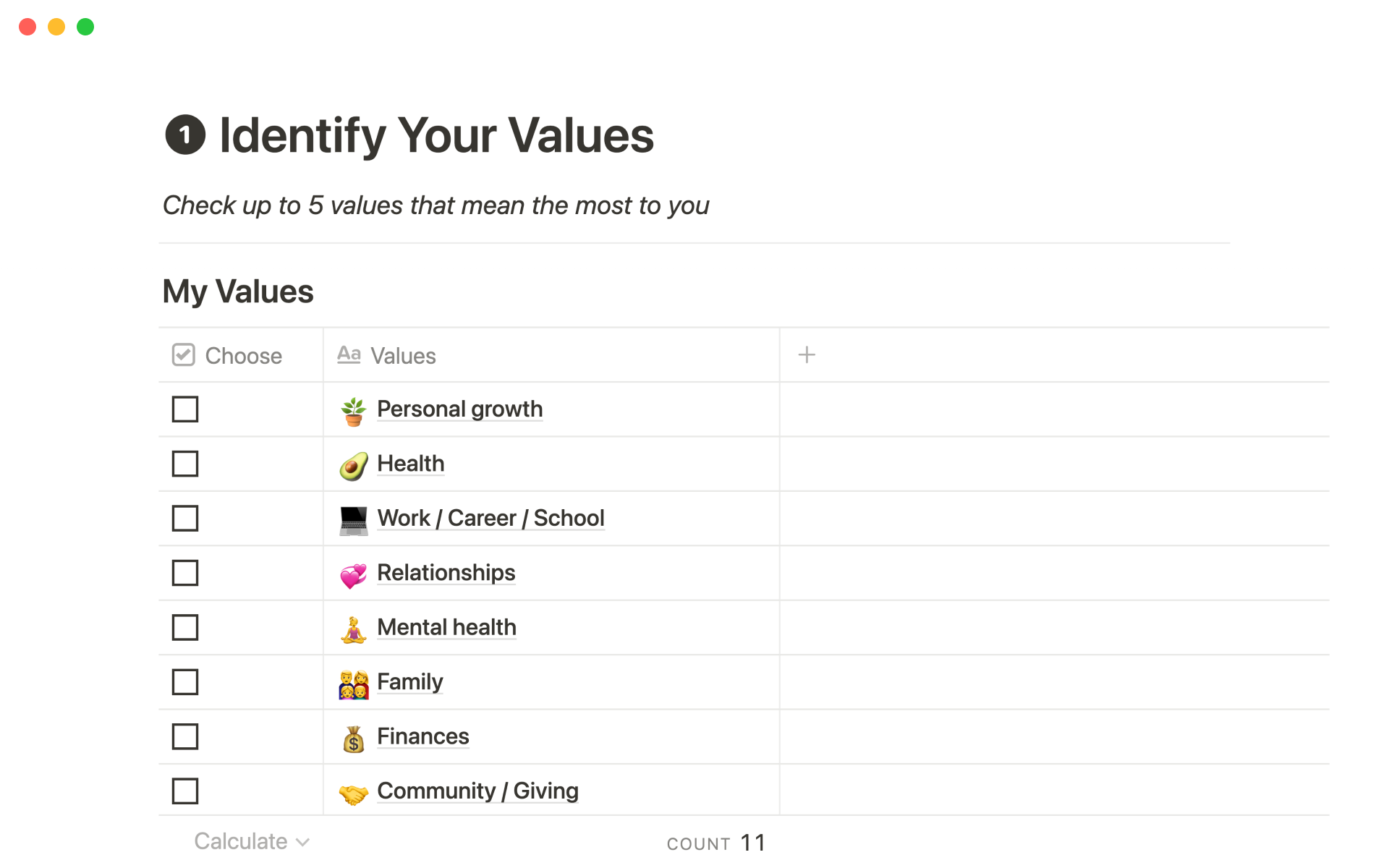Click the family emoji icon
Screen dimensions: 1389x868
click(x=353, y=684)
